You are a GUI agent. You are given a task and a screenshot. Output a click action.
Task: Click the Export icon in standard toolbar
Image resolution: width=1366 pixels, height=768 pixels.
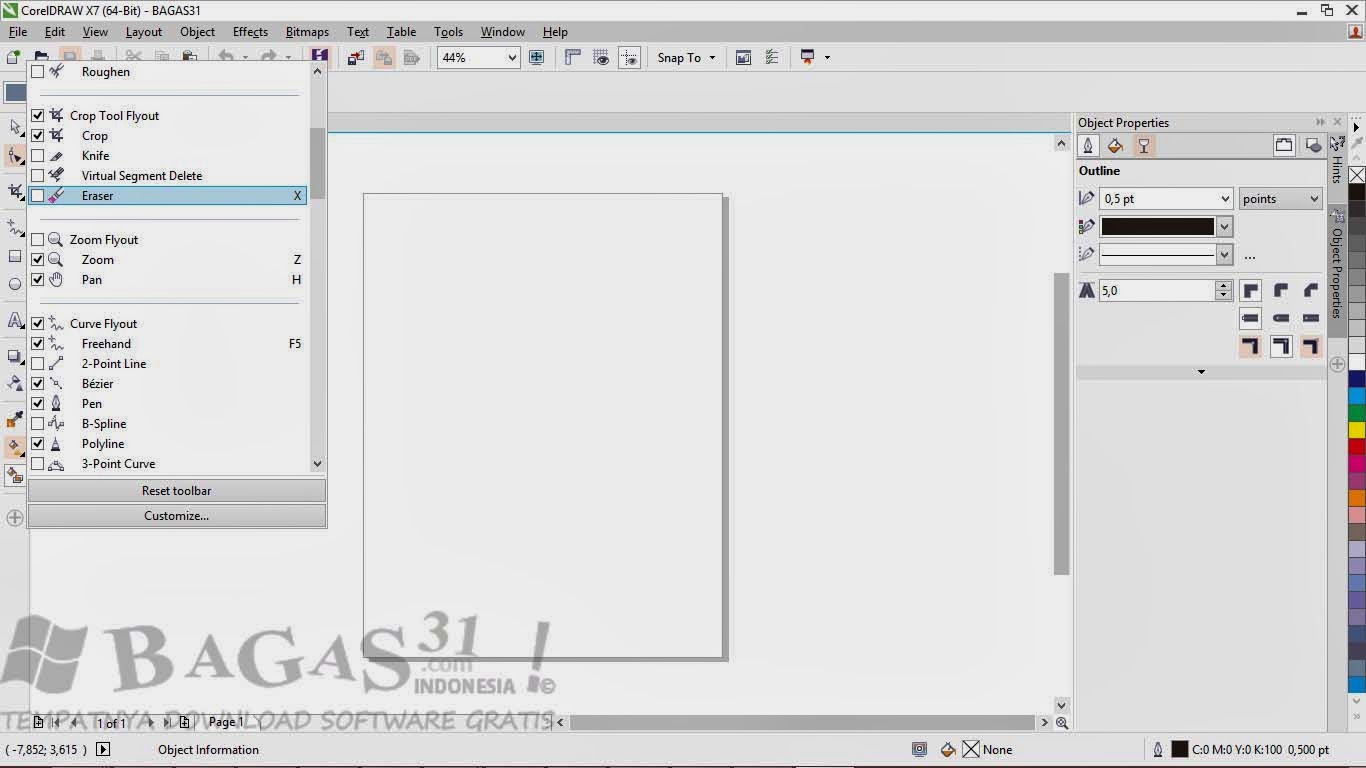tap(383, 57)
